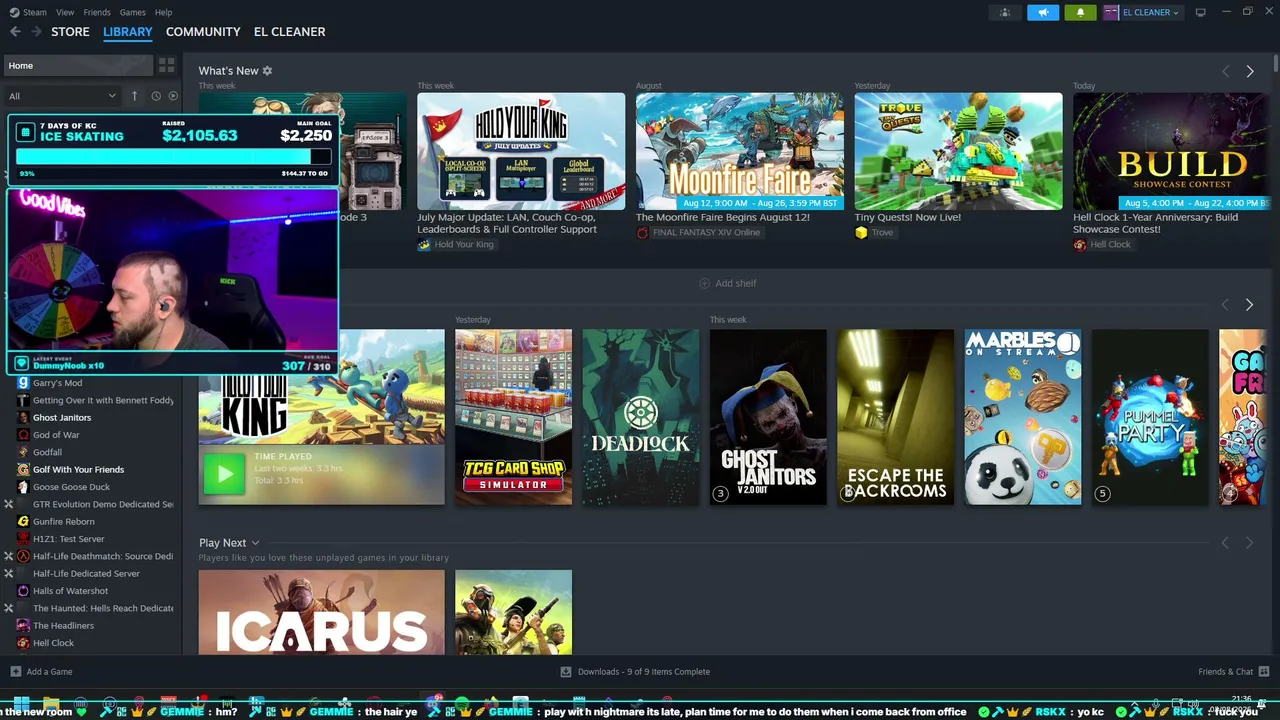Click the green play button for Hold Your King
1280x720 pixels.
[224, 474]
